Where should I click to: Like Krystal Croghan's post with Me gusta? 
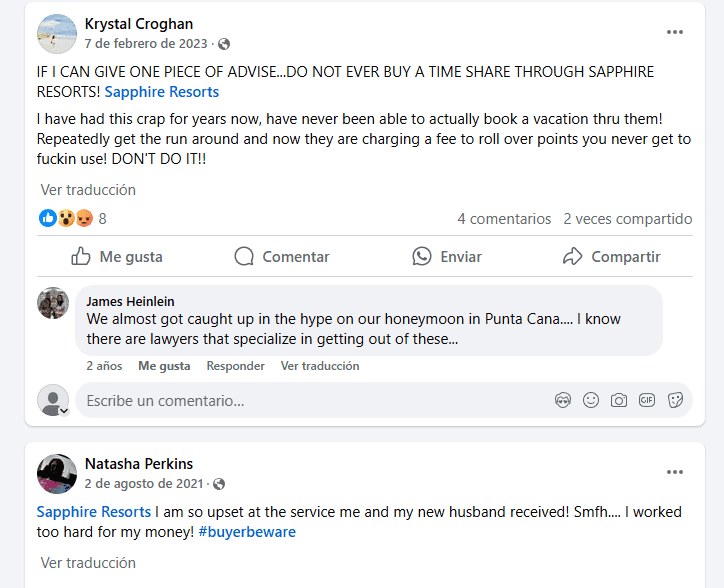coord(117,257)
